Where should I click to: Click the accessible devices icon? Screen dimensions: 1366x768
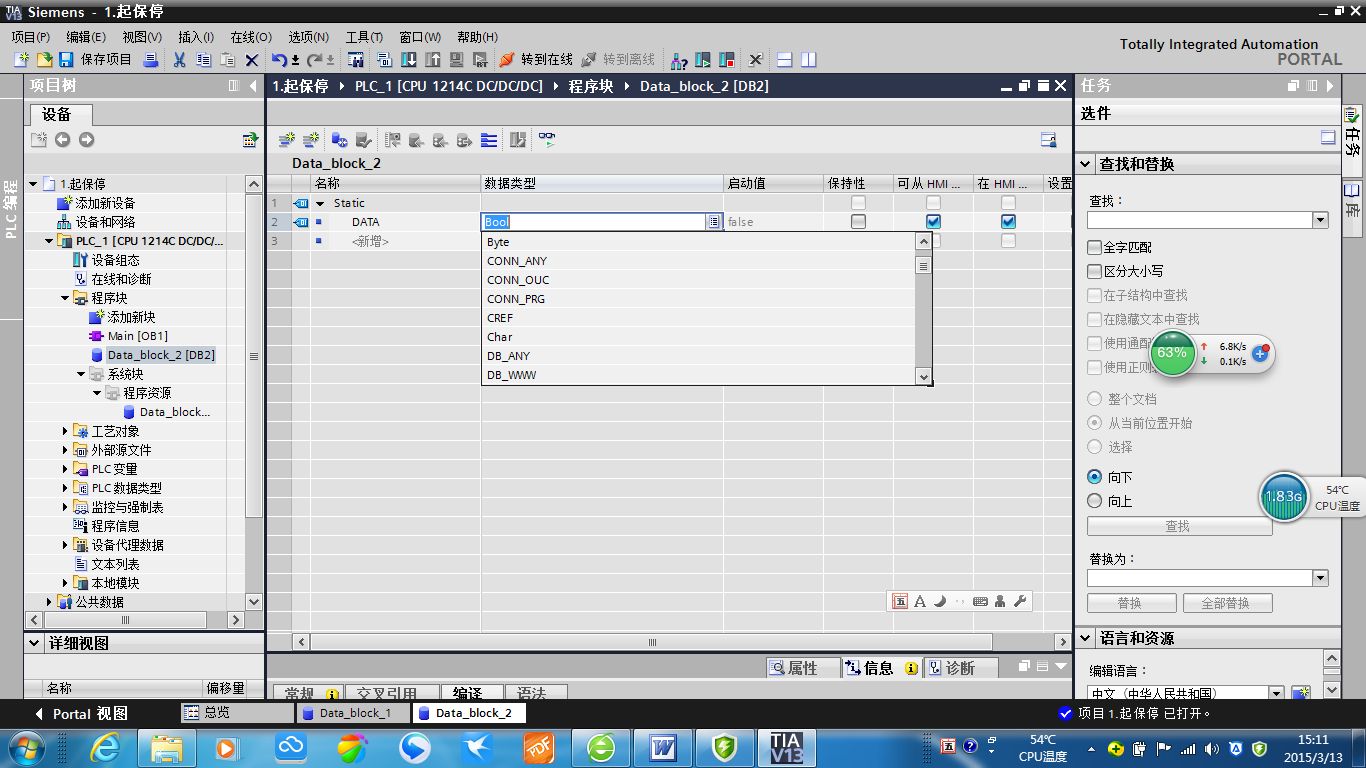click(679, 60)
